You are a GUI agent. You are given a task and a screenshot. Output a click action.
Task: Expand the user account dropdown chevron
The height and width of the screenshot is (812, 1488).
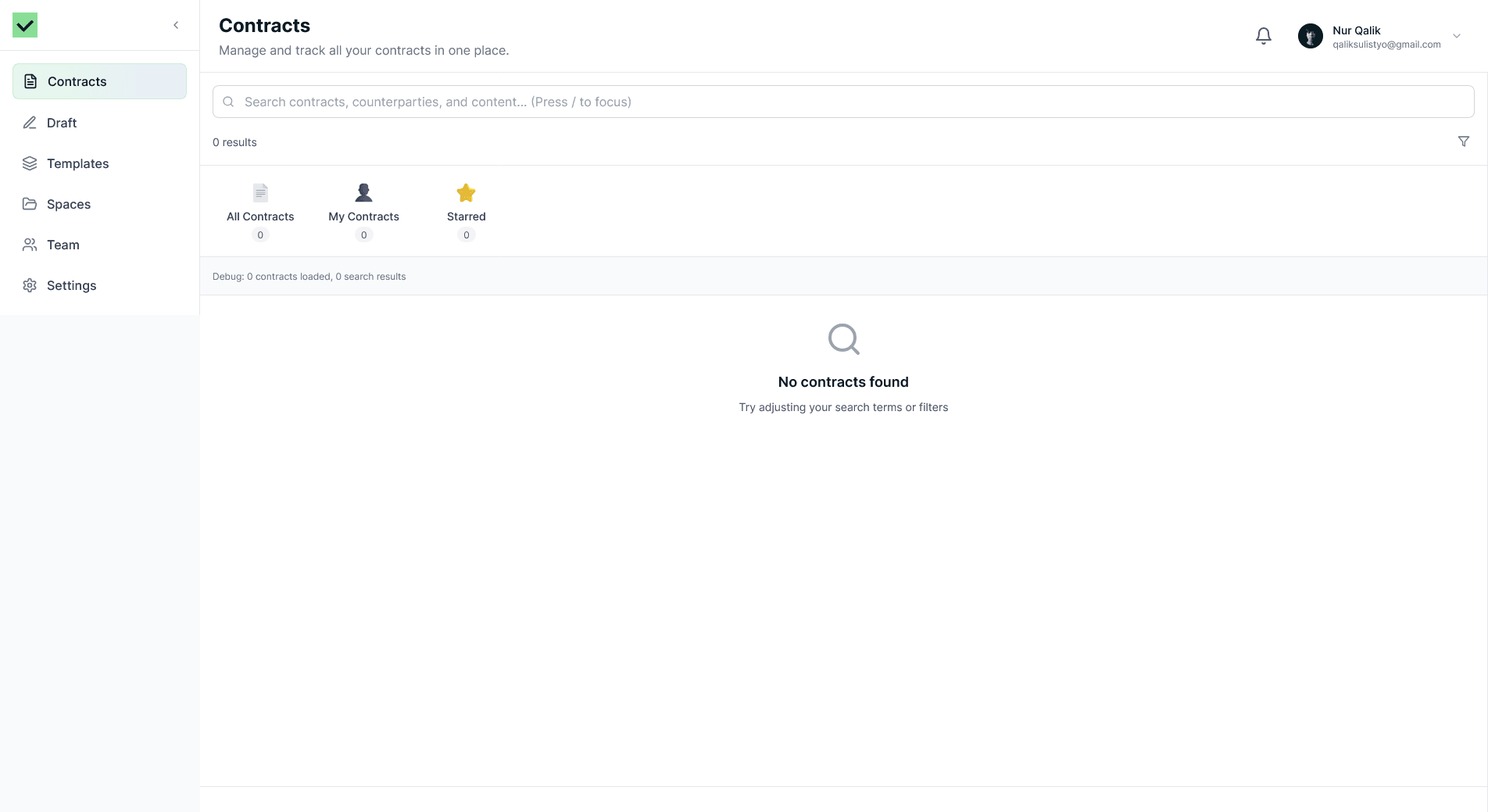click(x=1456, y=36)
